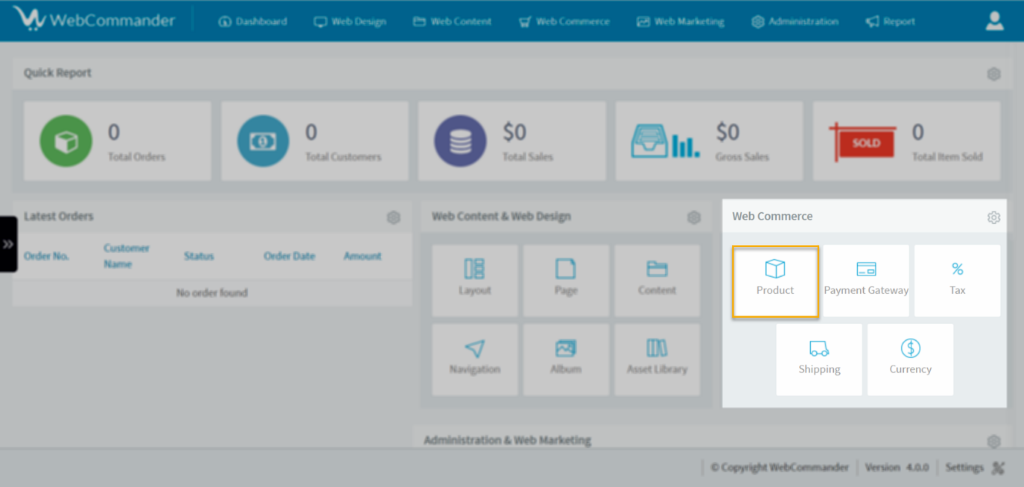Click the Quick Report settings gear
This screenshot has width=1024, height=487.
pyautogui.click(x=993, y=74)
